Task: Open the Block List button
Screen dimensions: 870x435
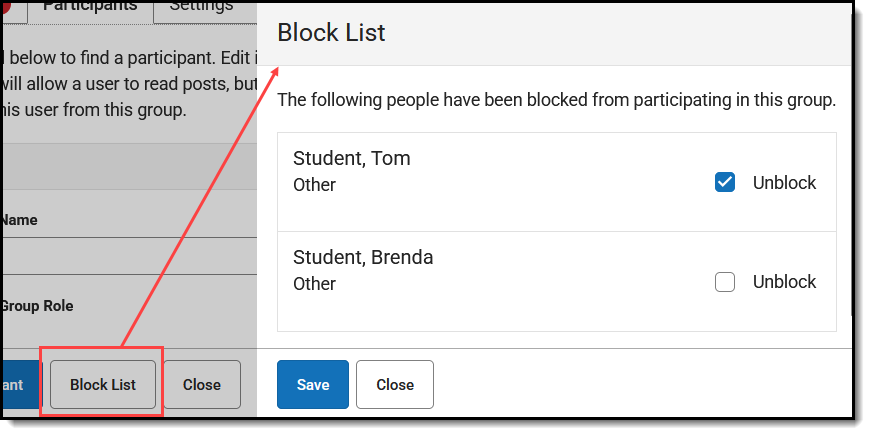Action: [103, 385]
